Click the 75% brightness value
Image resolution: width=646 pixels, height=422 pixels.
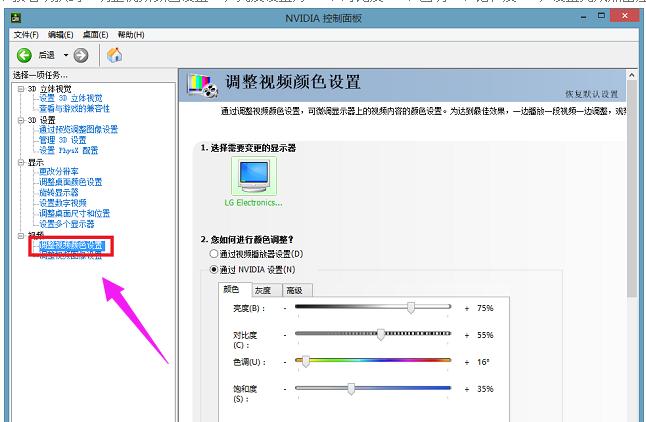pyautogui.click(x=485, y=308)
